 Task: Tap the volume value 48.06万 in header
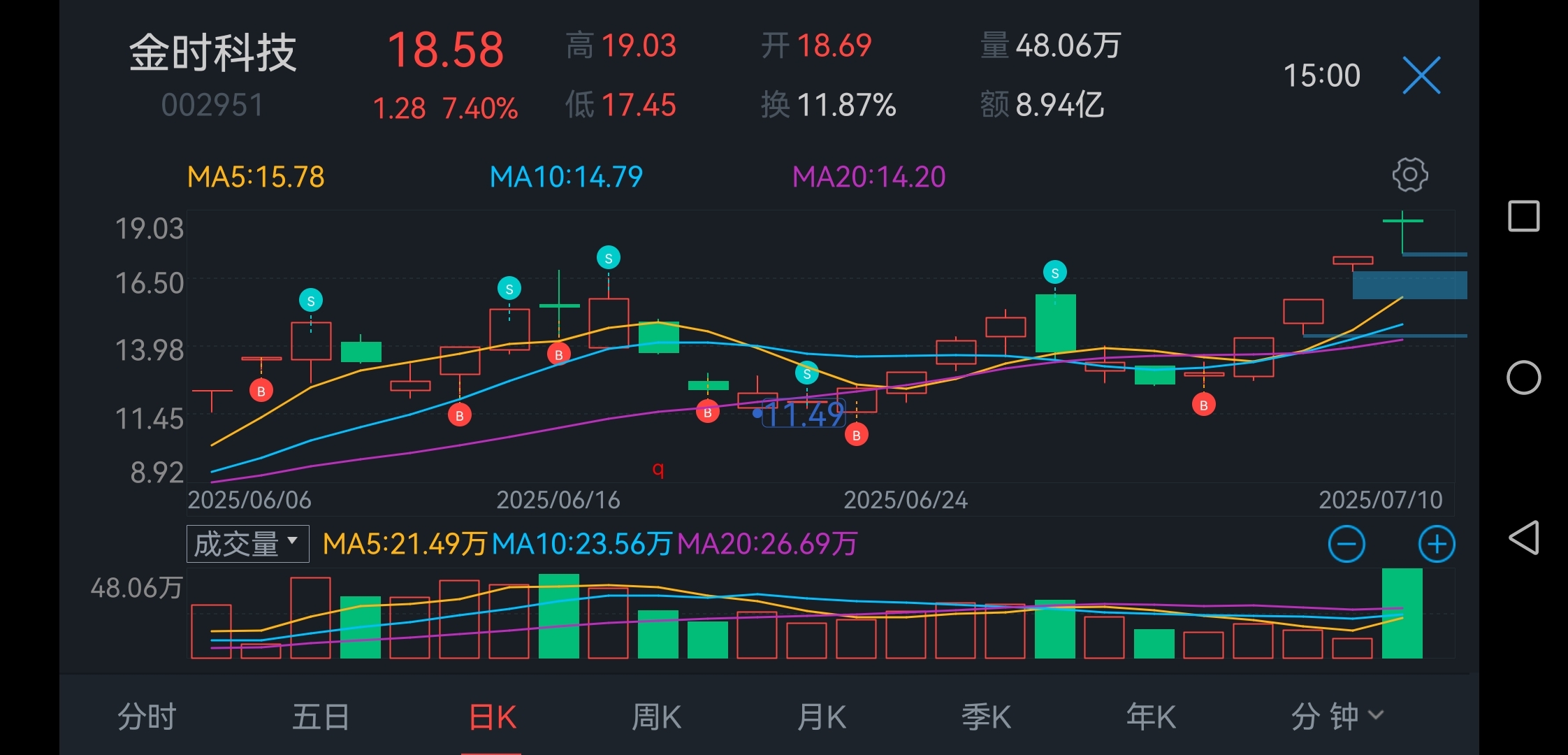pyautogui.click(x=1068, y=46)
